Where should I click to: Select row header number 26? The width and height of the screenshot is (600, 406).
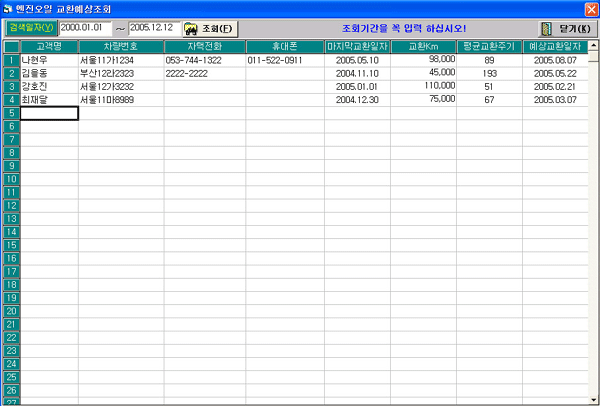(x=11, y=390)
